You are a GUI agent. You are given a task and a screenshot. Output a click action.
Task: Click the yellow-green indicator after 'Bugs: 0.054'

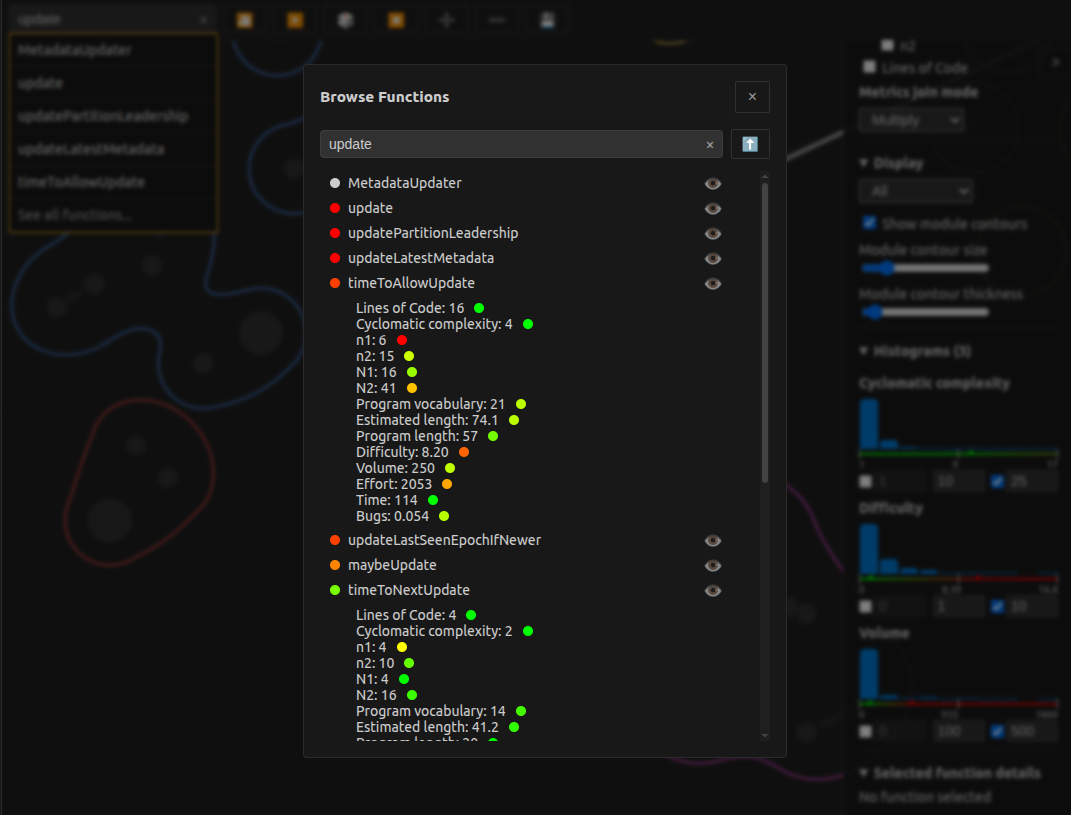[444, 516]
